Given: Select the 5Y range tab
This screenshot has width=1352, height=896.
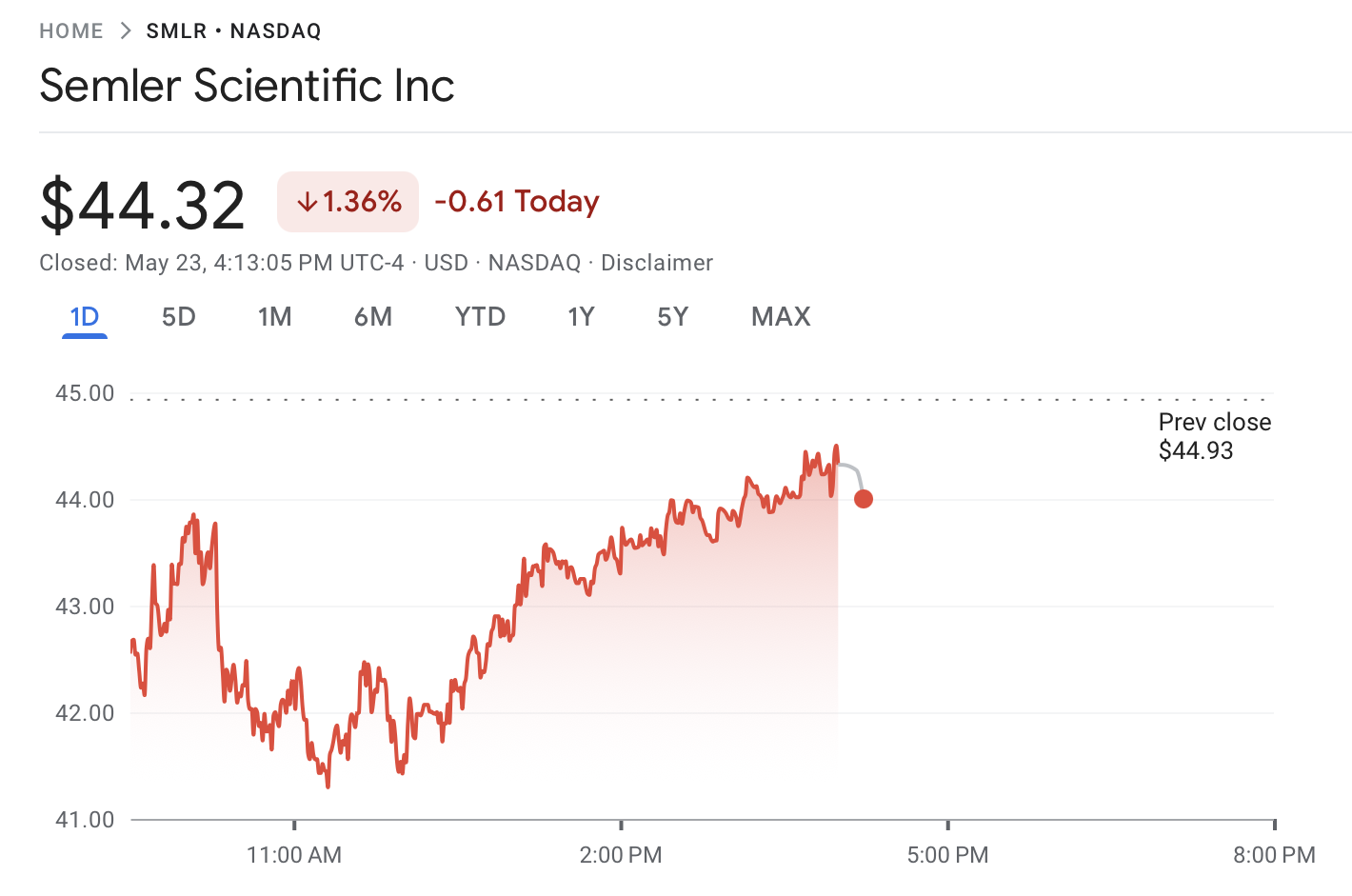Looking at the screenshot, I should (672, 317).
